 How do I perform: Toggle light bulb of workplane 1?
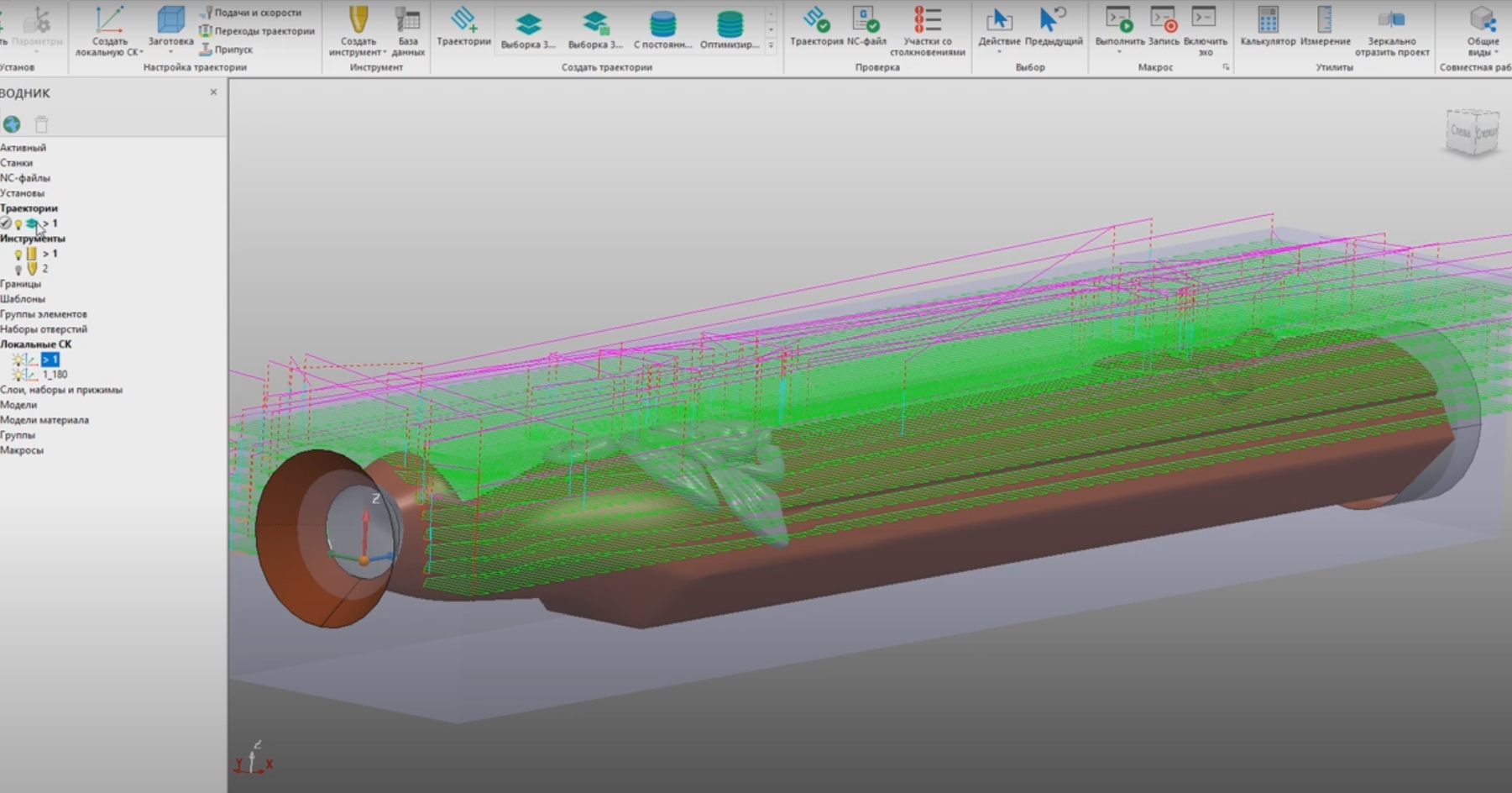[18, 360]
